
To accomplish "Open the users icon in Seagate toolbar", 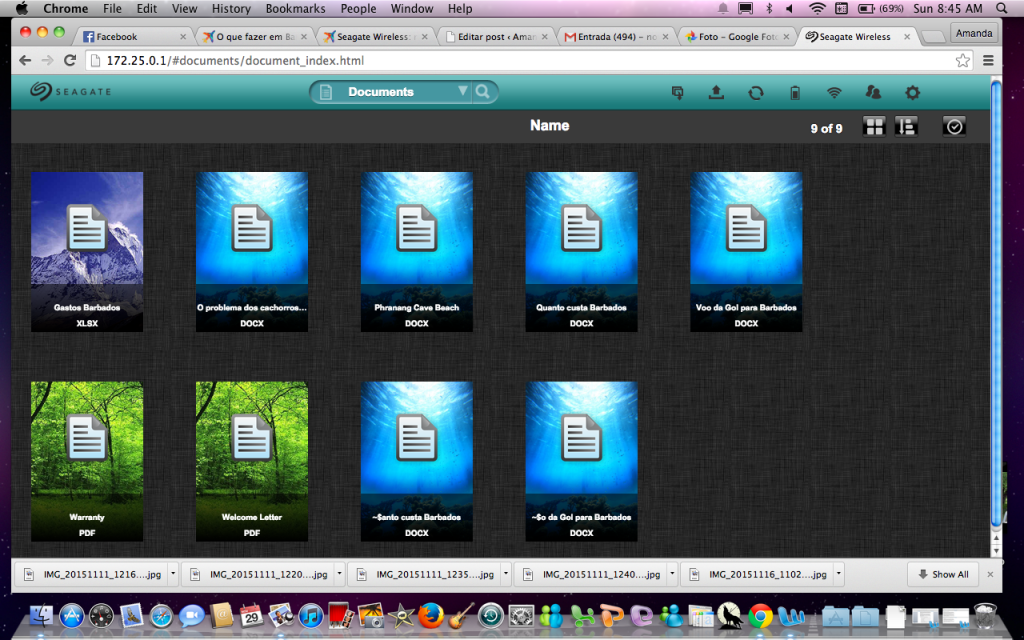I will (872, 92).
